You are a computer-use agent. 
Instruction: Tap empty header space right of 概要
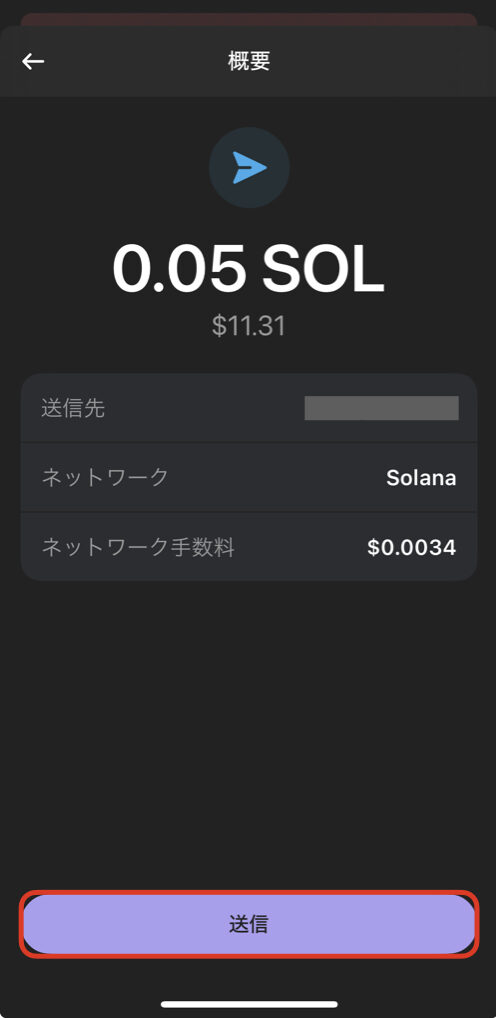[377, 61]
